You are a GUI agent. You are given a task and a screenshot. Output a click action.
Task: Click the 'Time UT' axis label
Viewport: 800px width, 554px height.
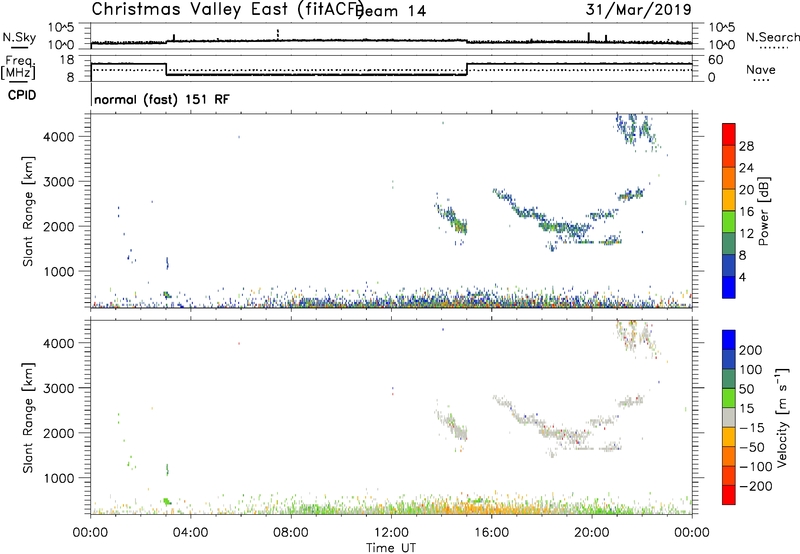(x=391, y=548)
